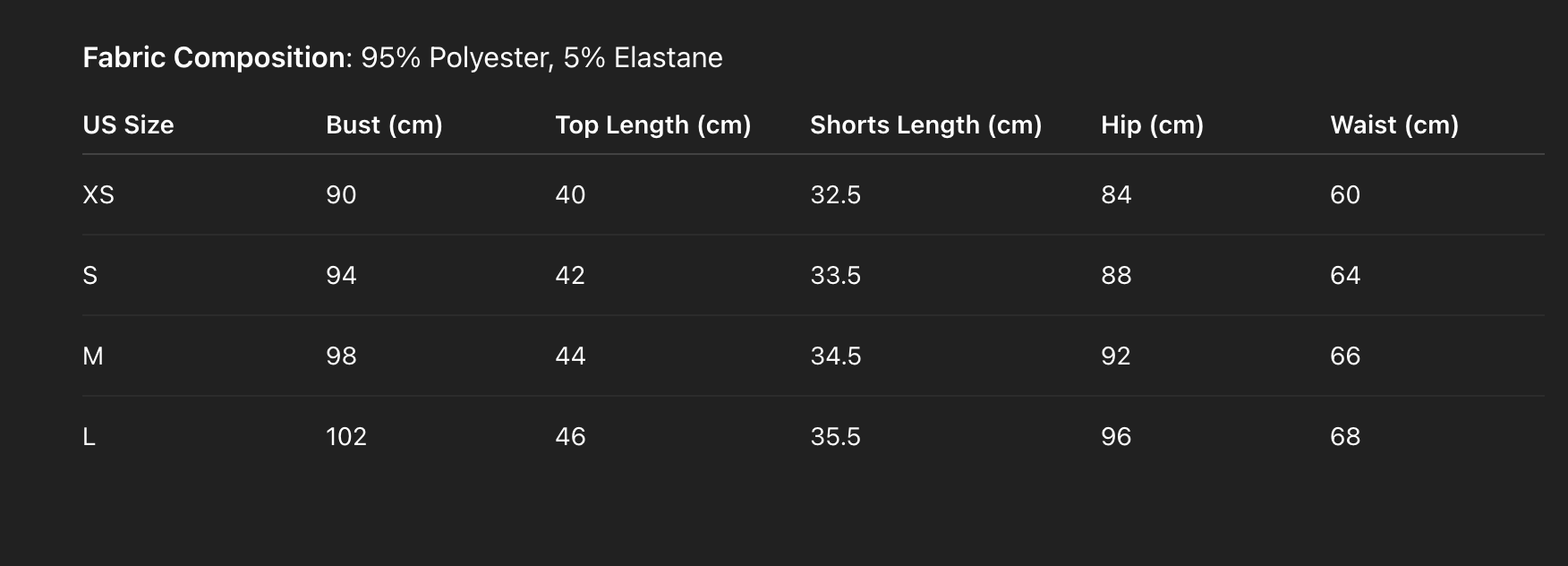Click the hip value 92

click(1116, 356)
